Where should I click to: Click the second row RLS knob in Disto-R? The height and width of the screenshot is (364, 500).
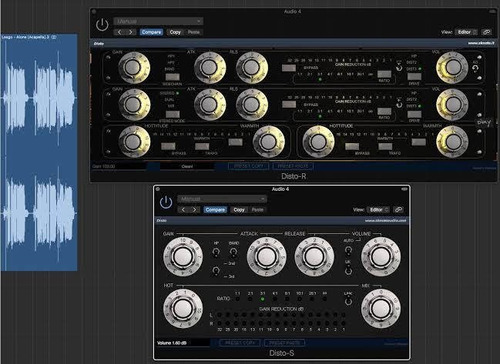(252, 104)
